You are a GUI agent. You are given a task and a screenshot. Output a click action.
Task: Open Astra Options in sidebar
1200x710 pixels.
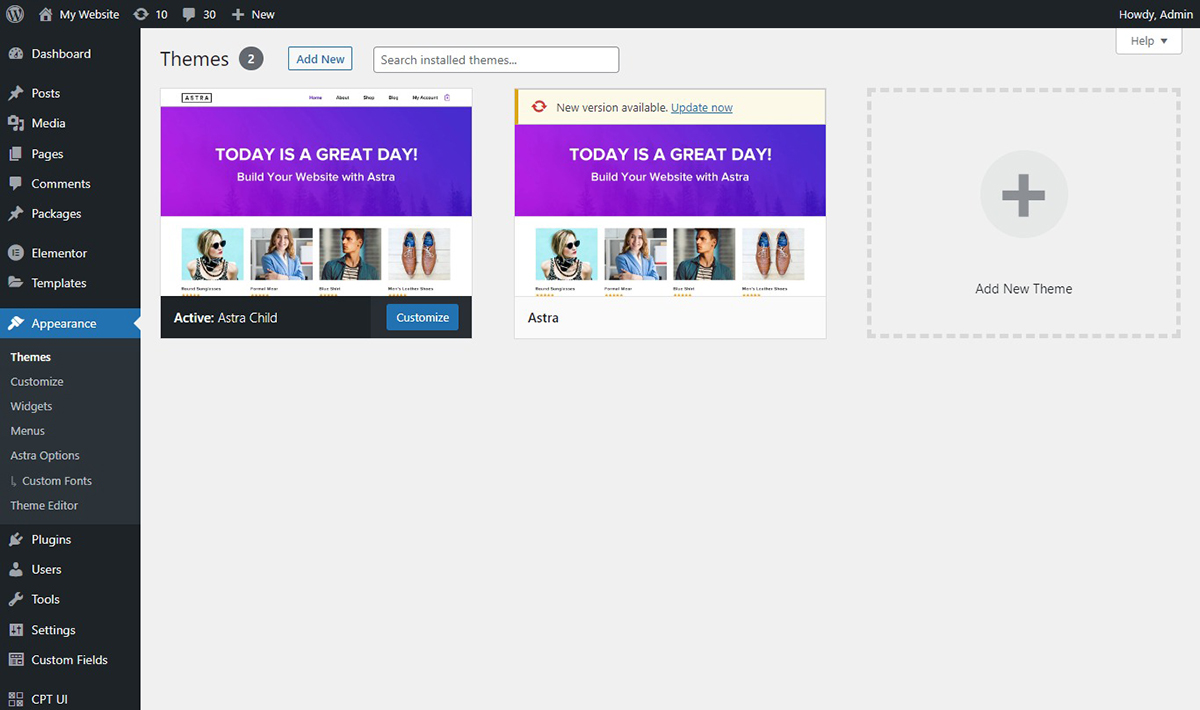coord(45,456)
